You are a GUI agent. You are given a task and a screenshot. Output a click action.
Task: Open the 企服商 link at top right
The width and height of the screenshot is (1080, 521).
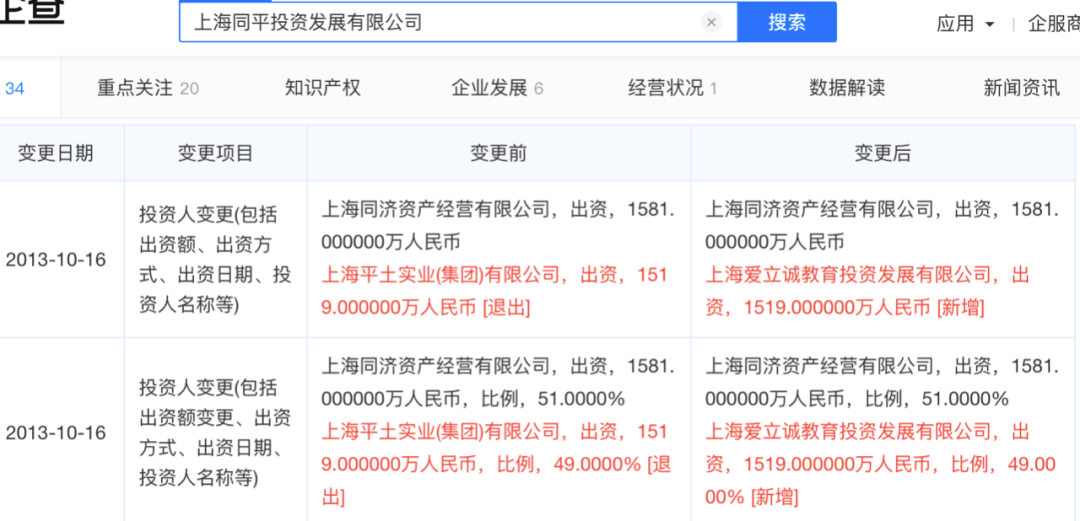tap(1053, 23)
